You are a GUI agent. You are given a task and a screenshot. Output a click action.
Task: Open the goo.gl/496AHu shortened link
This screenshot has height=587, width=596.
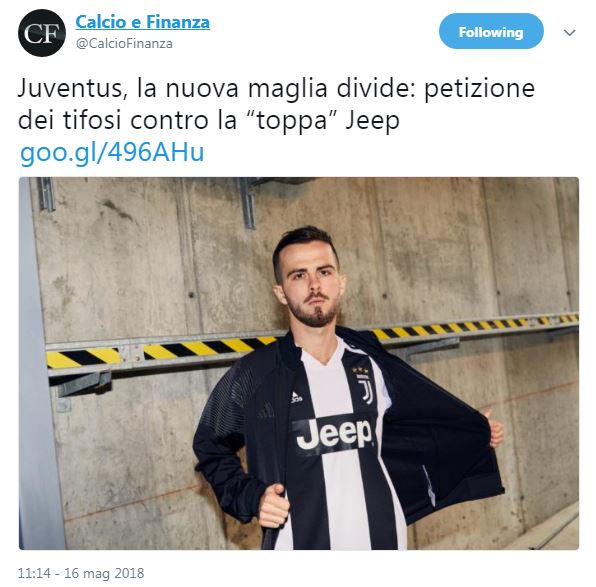[x=112, y=152]
